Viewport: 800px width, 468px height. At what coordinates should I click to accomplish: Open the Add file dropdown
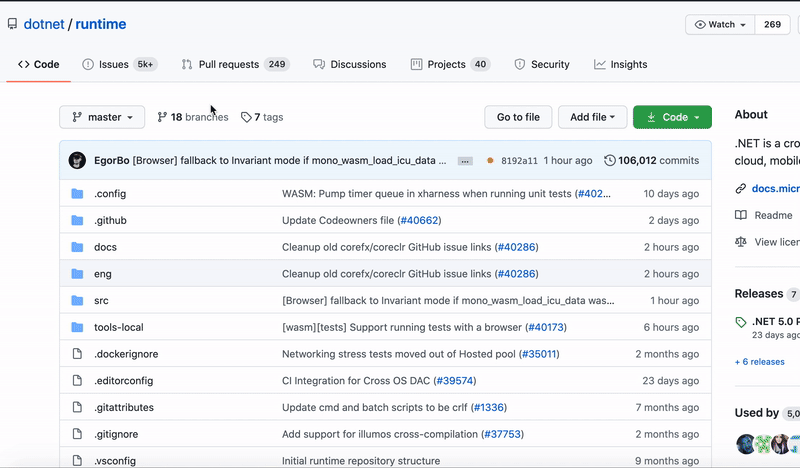click(592, 117)
